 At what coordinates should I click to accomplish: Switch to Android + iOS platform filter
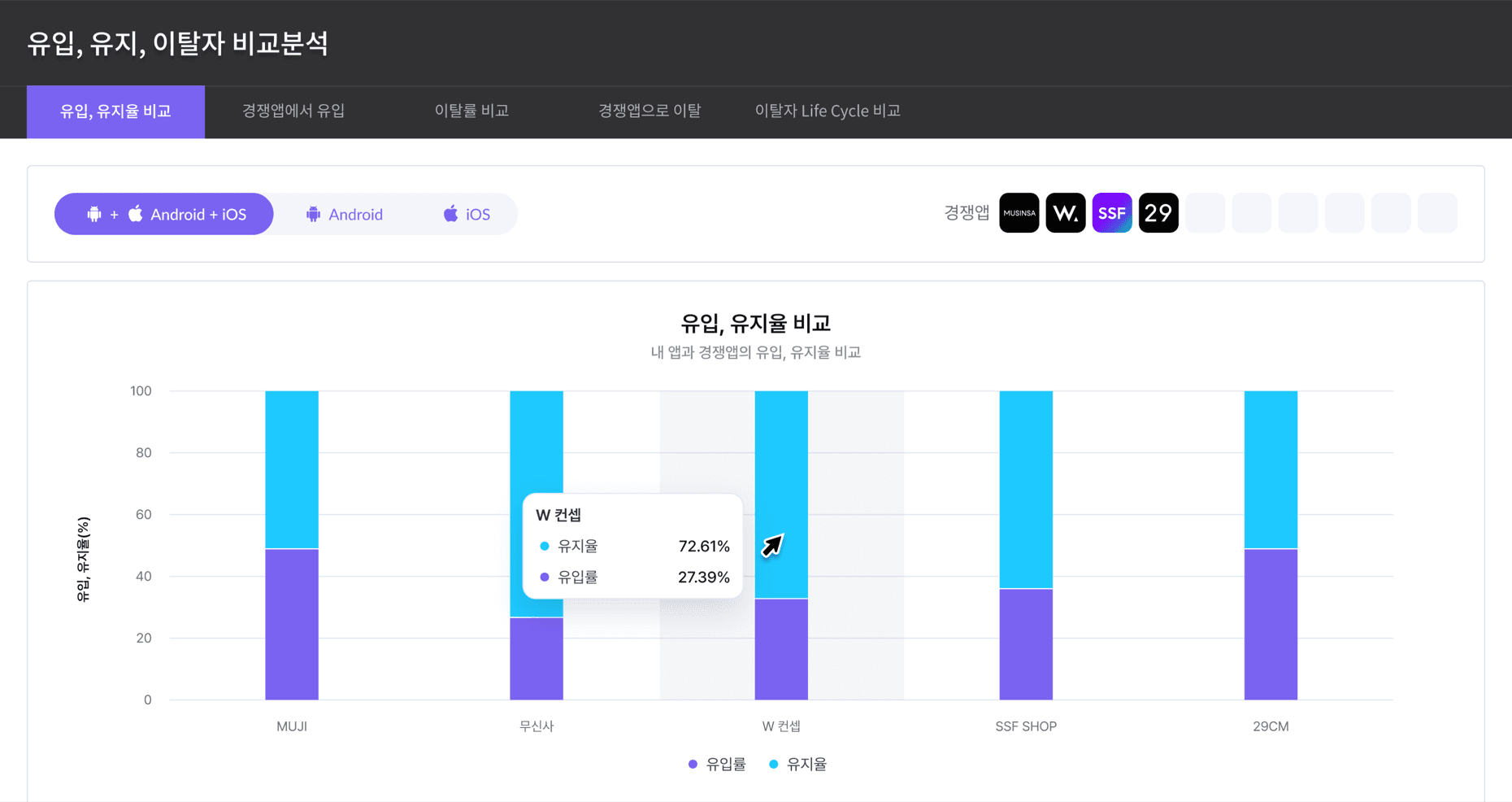click(x=164, y=214)
